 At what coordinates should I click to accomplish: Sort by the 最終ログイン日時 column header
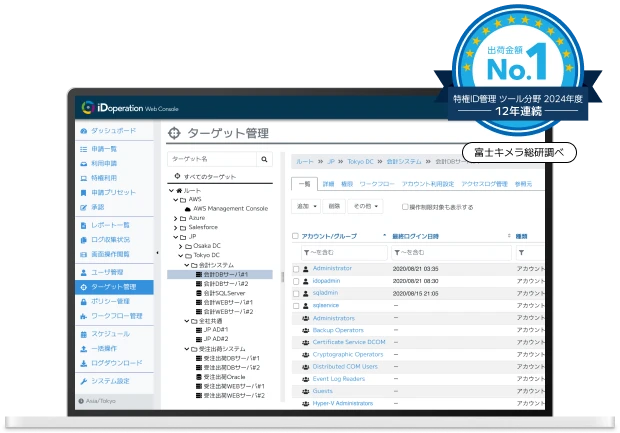point(415,236)
